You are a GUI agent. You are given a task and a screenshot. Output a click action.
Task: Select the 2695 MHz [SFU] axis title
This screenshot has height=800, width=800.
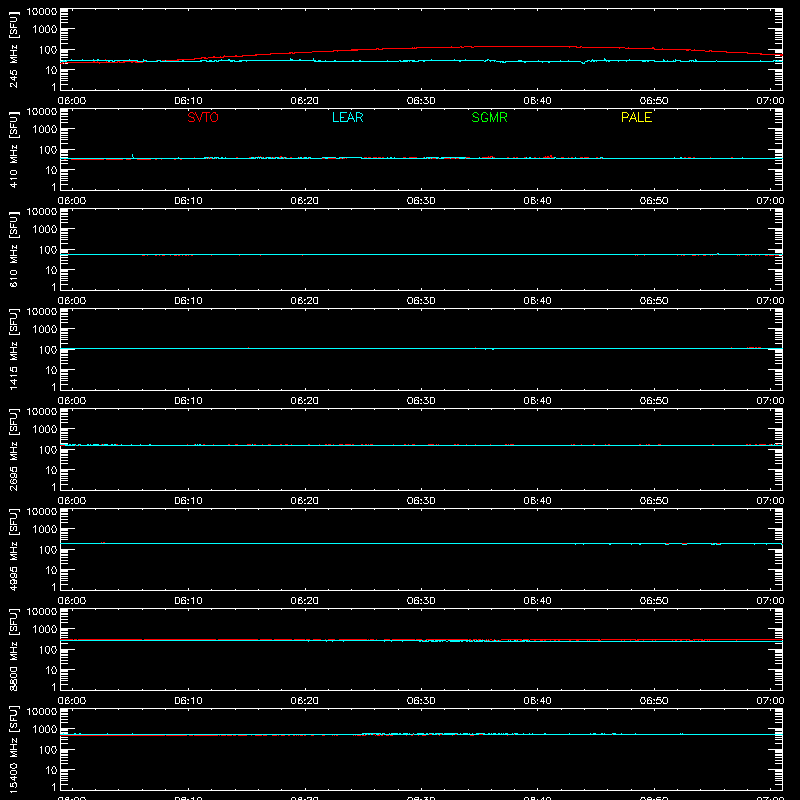tap(13, 450)
